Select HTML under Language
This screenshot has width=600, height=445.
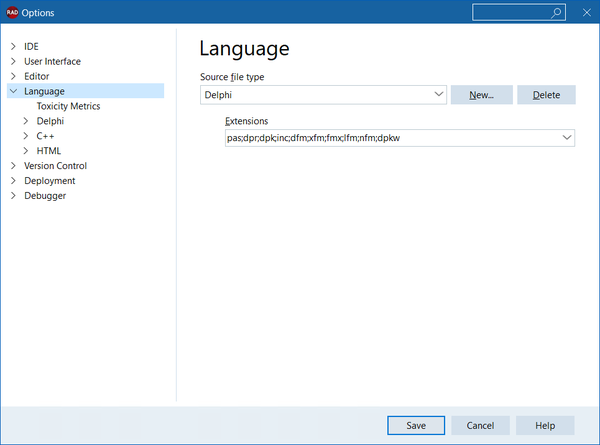click(x=49, y=151)
